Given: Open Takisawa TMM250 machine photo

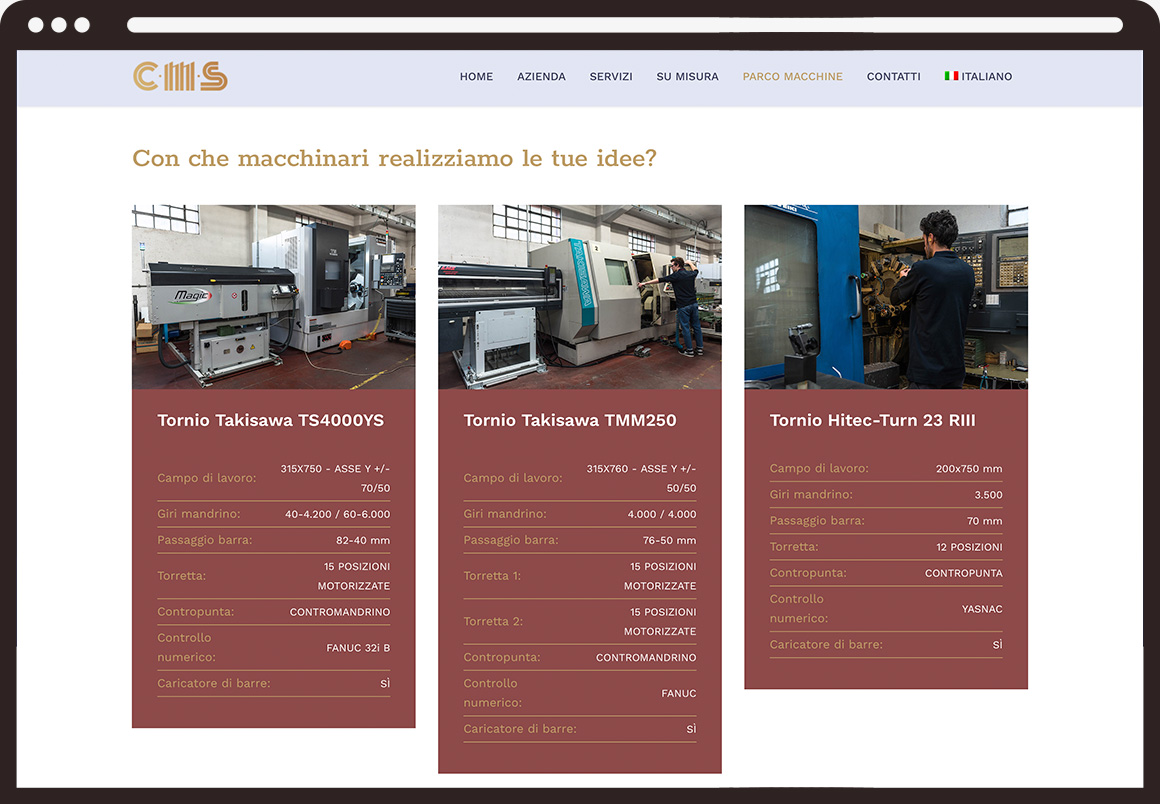Looking at the screenshot, I should click(580, 297).
